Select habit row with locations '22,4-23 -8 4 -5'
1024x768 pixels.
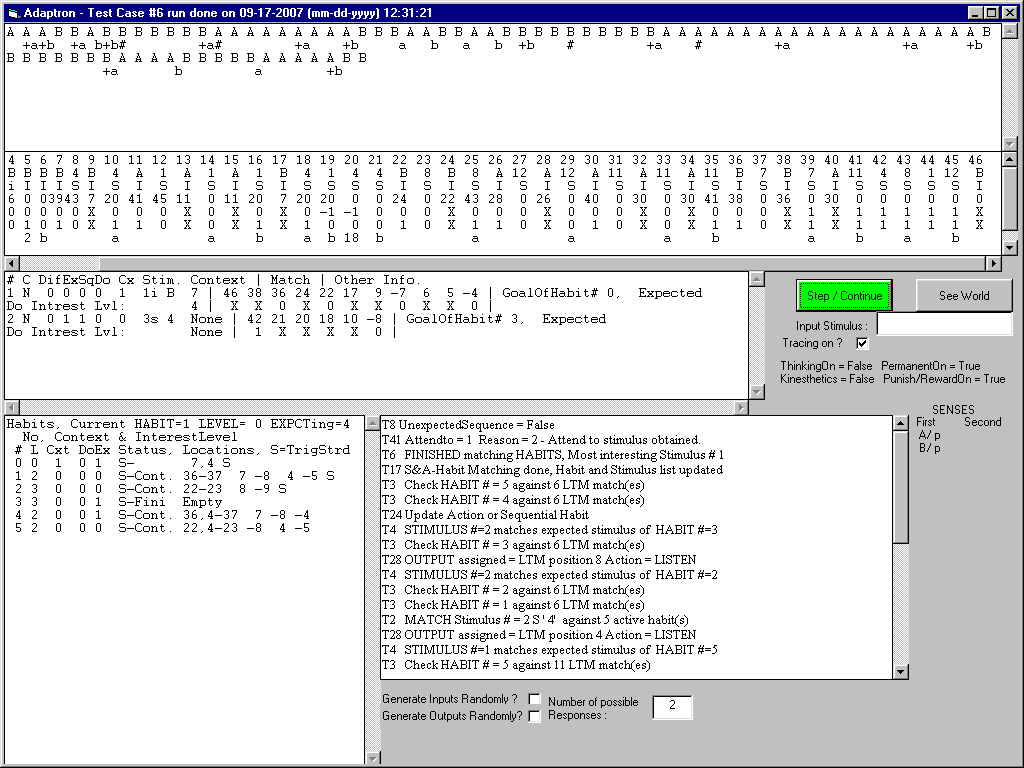(162, 528)
